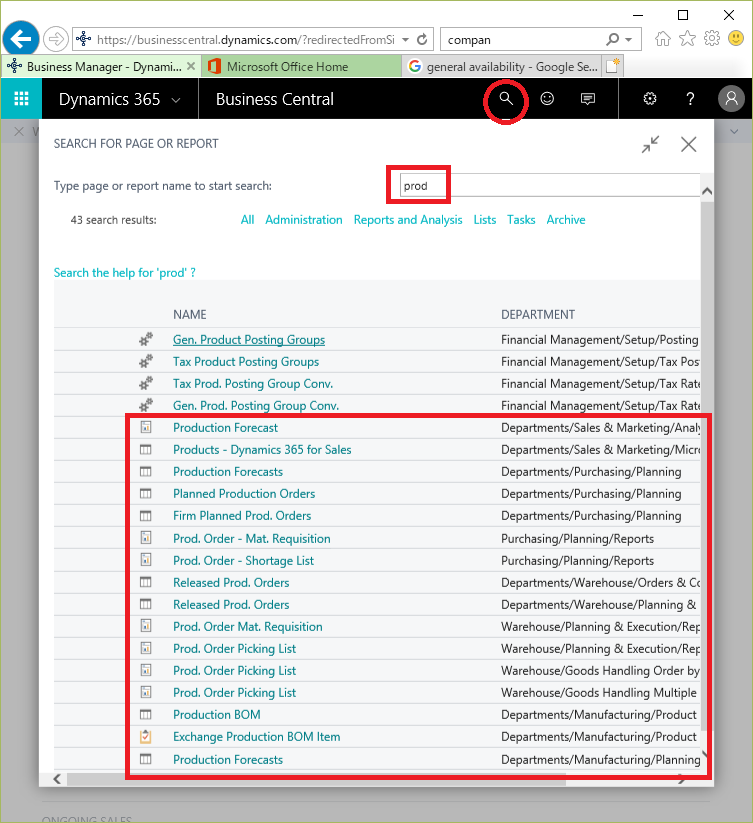The image size is (753, 823).
Task: Filter results by Tasks
Action: [x=521, y=219]
